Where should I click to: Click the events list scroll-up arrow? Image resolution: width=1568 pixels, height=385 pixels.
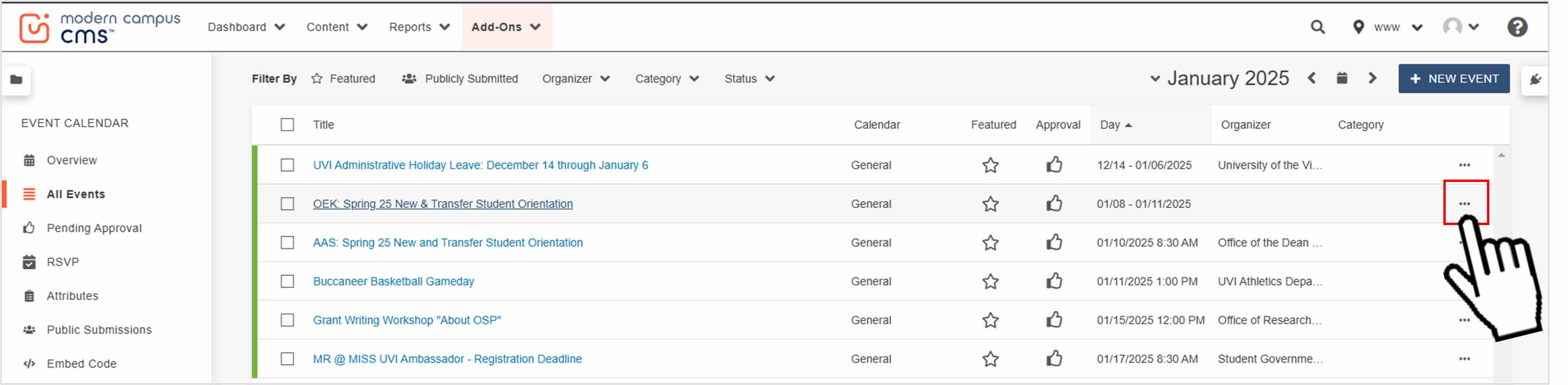pos(1501,155)
